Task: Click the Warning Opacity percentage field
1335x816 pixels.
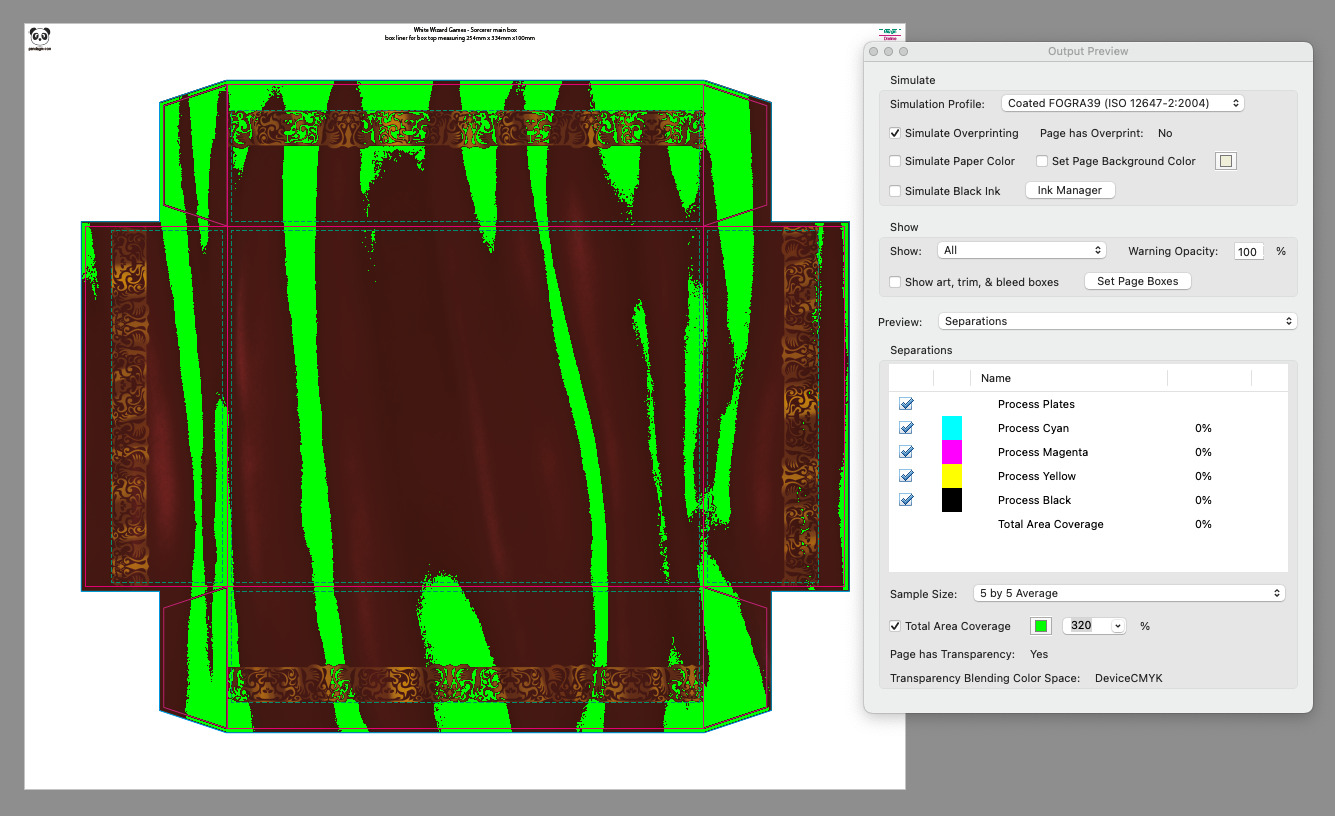Action: (x=1248, y=252)
